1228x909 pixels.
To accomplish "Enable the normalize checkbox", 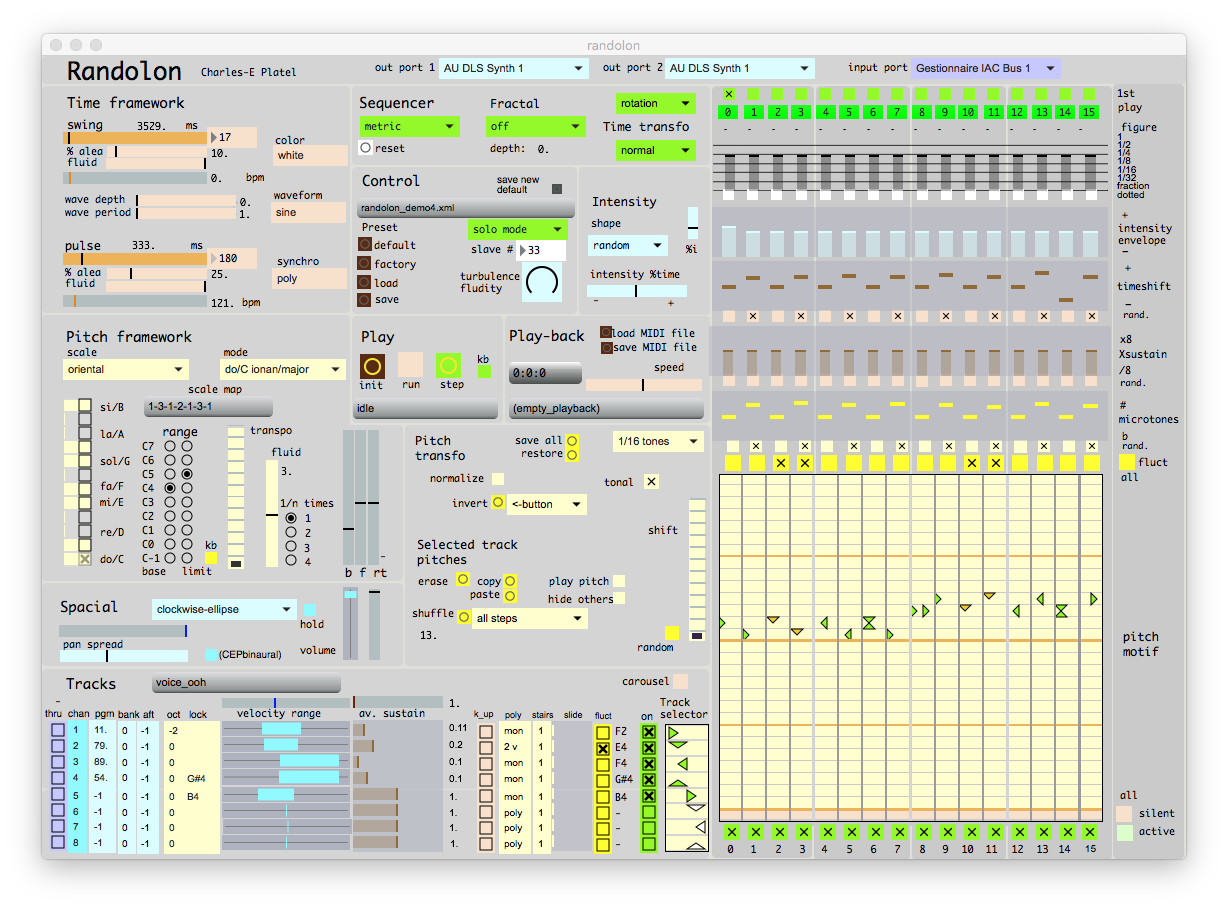I will tap(497, 479).
